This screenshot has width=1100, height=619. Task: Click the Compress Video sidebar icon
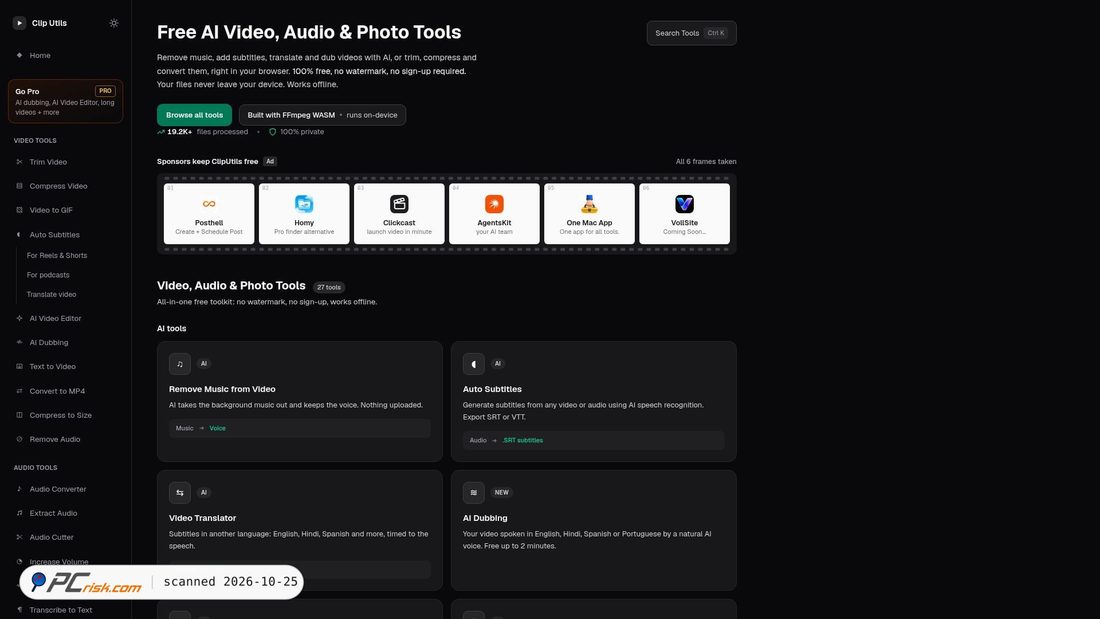tap(20, 186)
